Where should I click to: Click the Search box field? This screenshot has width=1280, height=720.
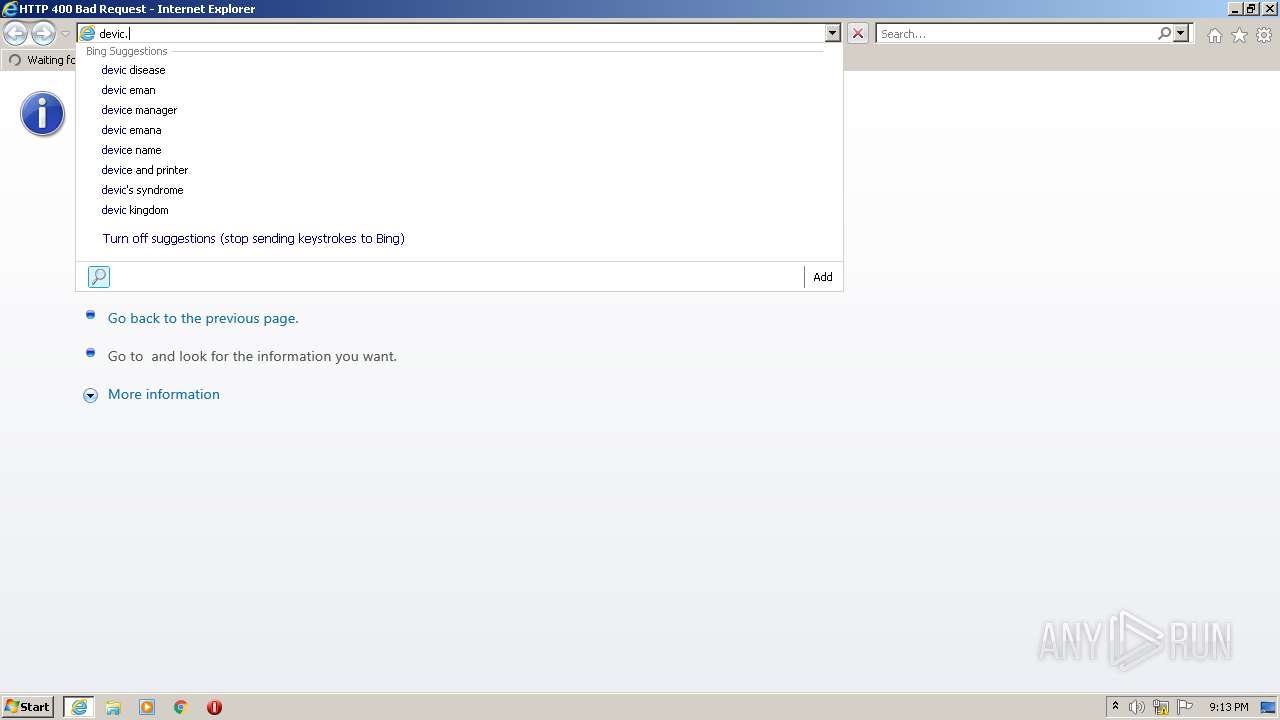(x=1015, y=34)
